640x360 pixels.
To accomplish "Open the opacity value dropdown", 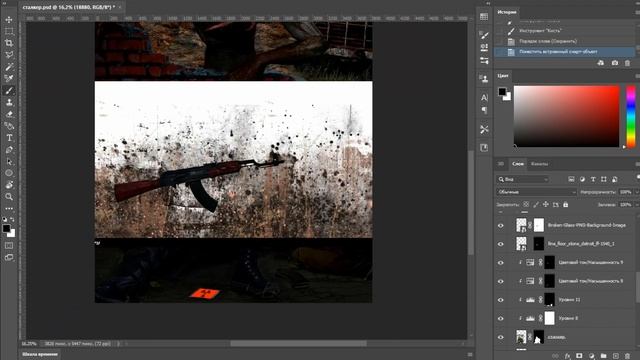I will point(636,192).
